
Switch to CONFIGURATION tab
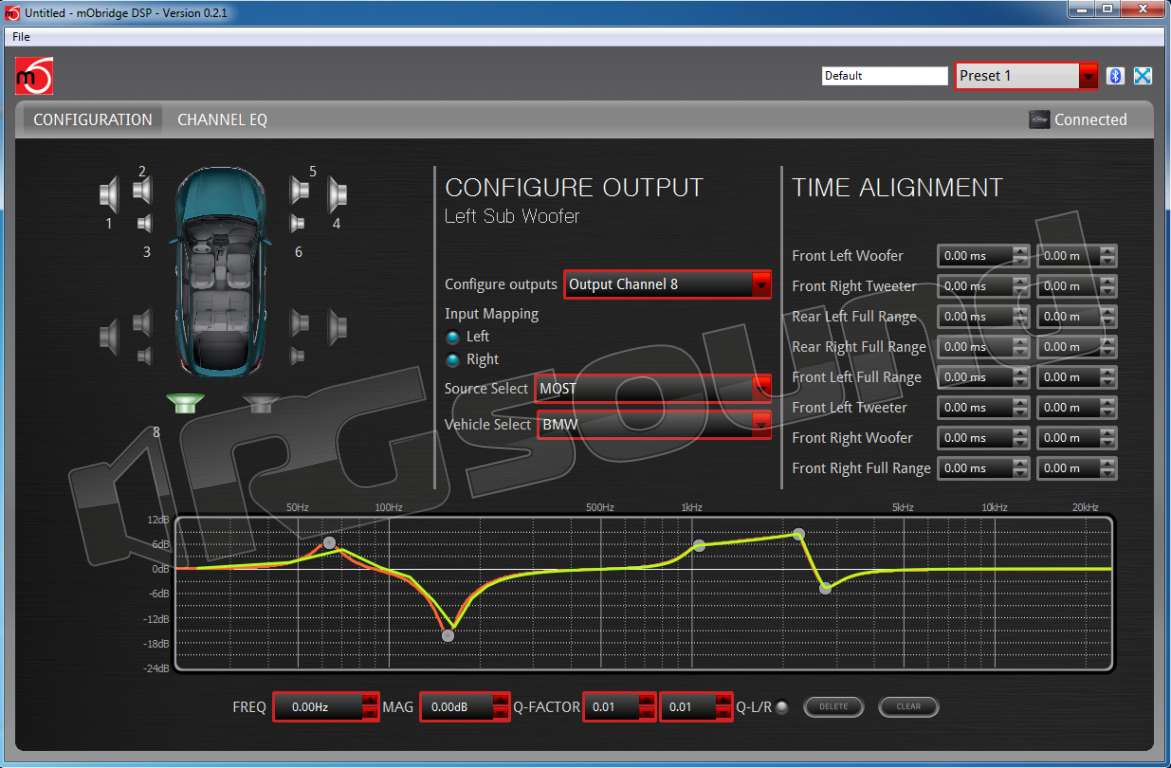point(93,120)
